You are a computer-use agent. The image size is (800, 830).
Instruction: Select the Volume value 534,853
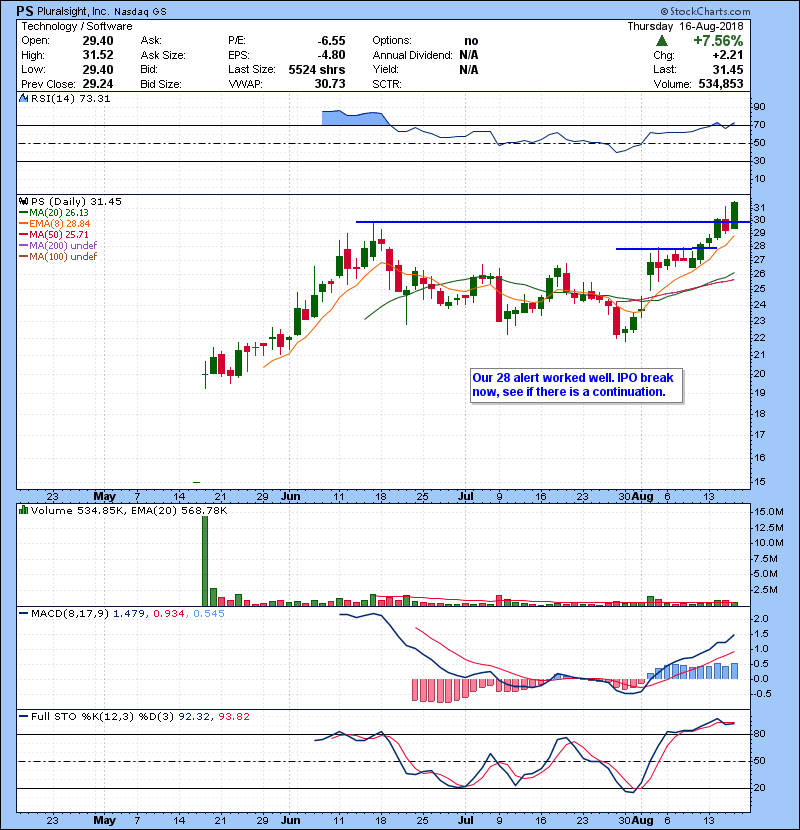coord(721,84)
